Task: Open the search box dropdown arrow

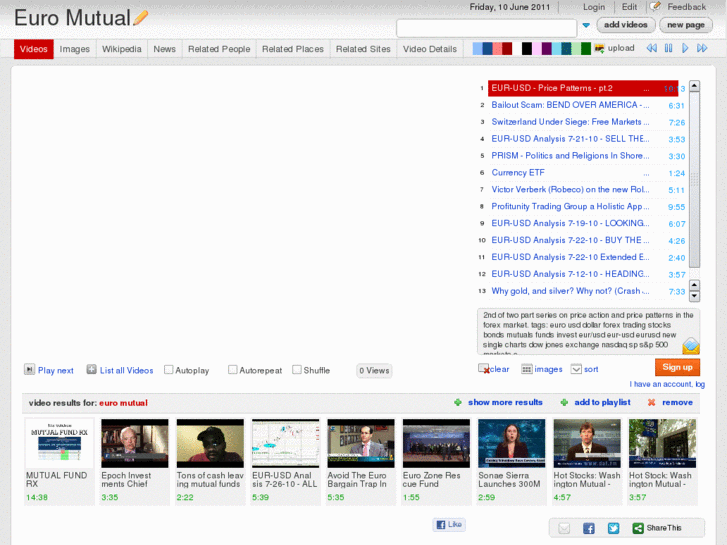Action: [x=586, y=26]
